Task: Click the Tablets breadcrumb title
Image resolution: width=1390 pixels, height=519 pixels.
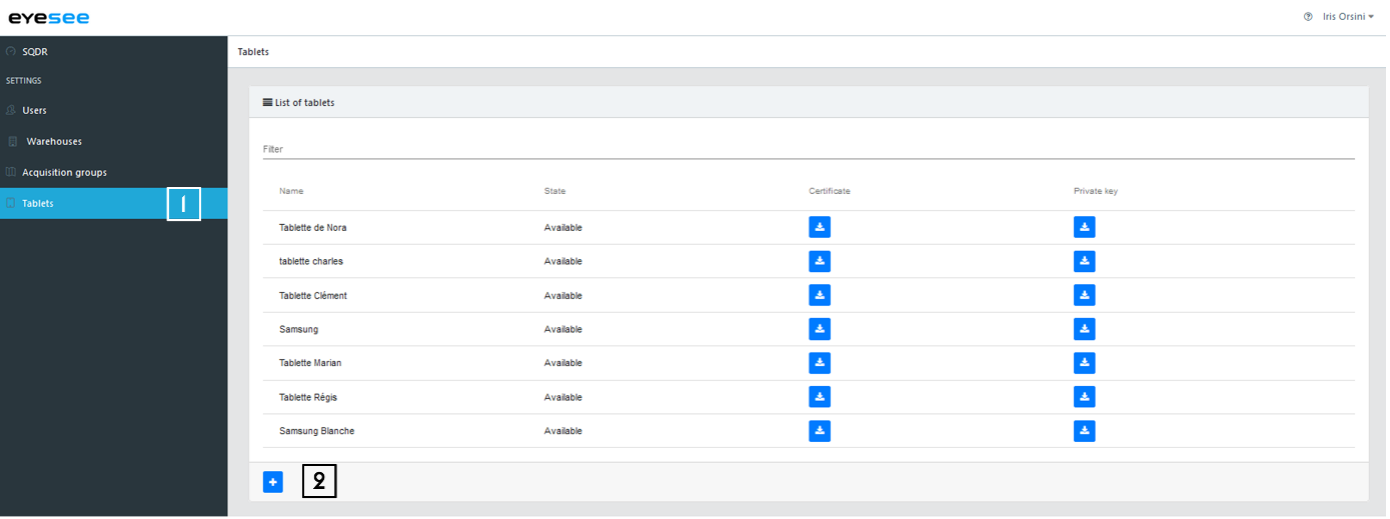Action: click(253, 52)
